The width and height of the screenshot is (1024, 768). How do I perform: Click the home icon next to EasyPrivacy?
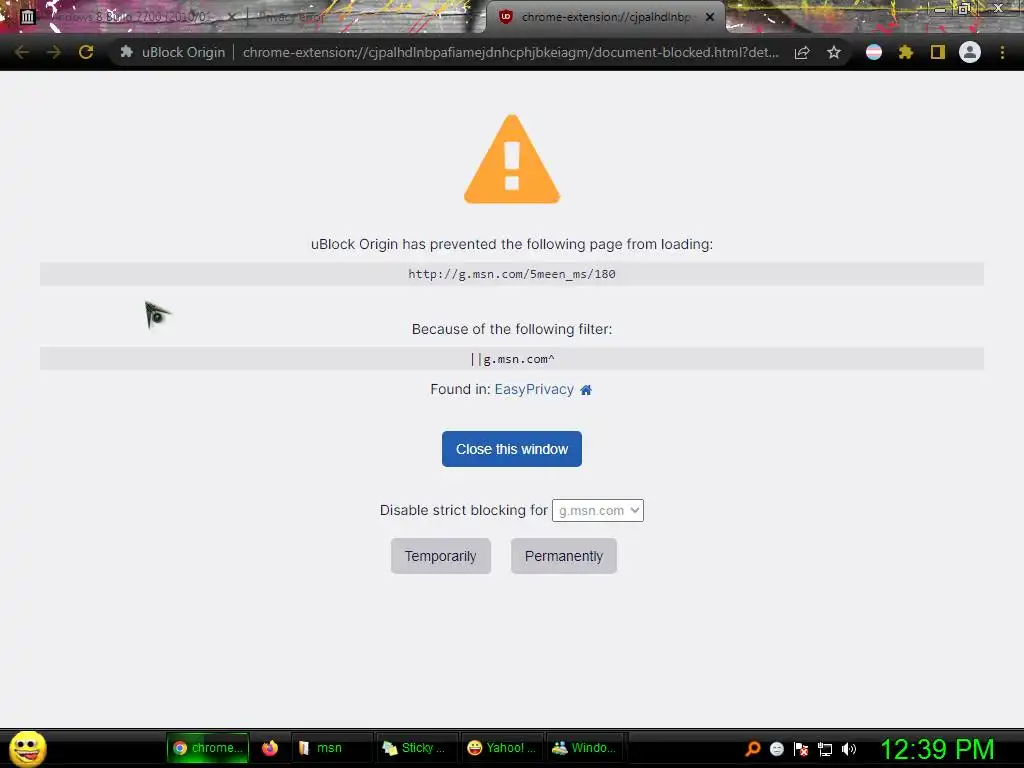[x=586, y=390]
